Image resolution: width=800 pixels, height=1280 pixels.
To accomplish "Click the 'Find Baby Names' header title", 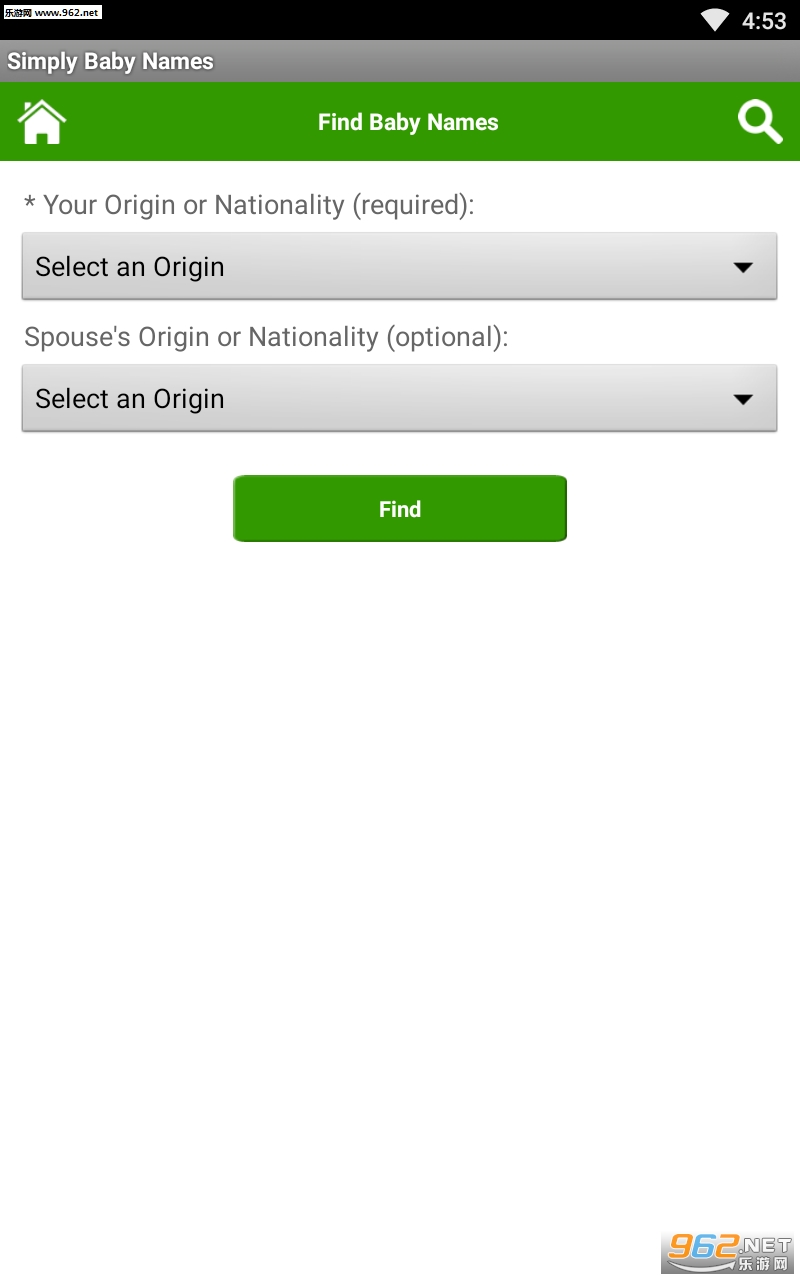I will (x=408, y=122).
